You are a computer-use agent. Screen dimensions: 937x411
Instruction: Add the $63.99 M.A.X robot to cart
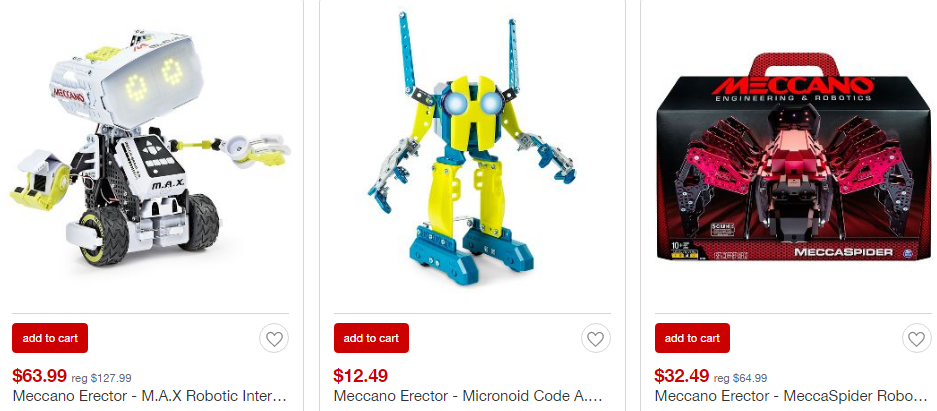[x=50, y=338]
